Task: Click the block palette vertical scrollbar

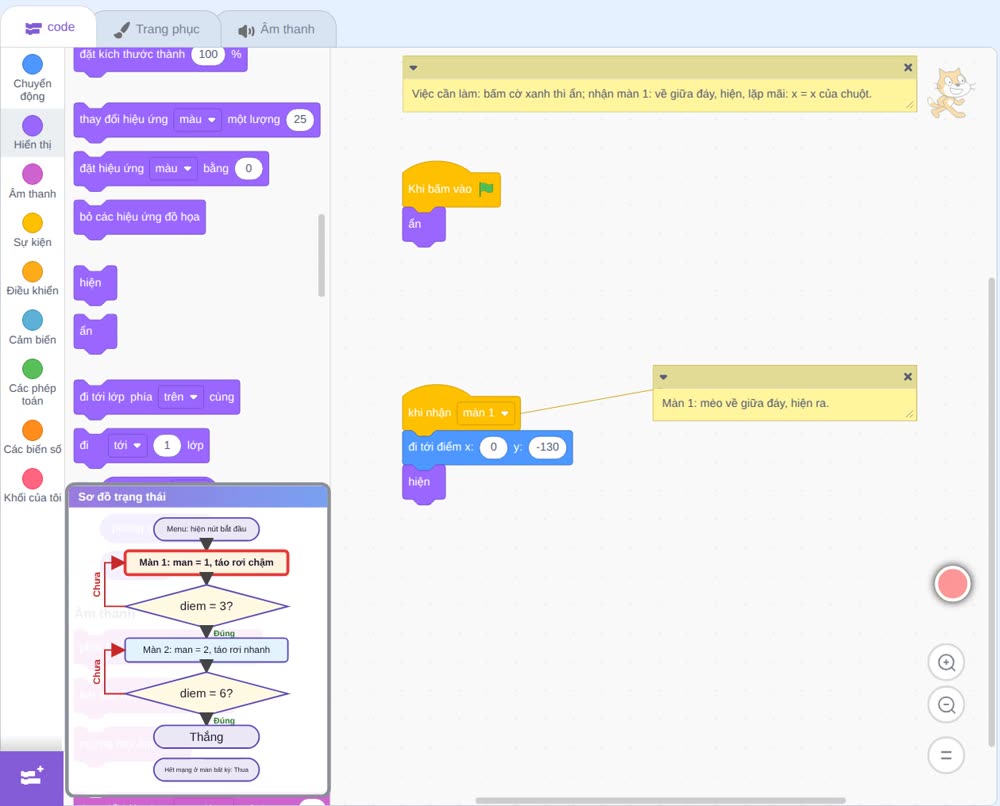Action: [321, 255]
